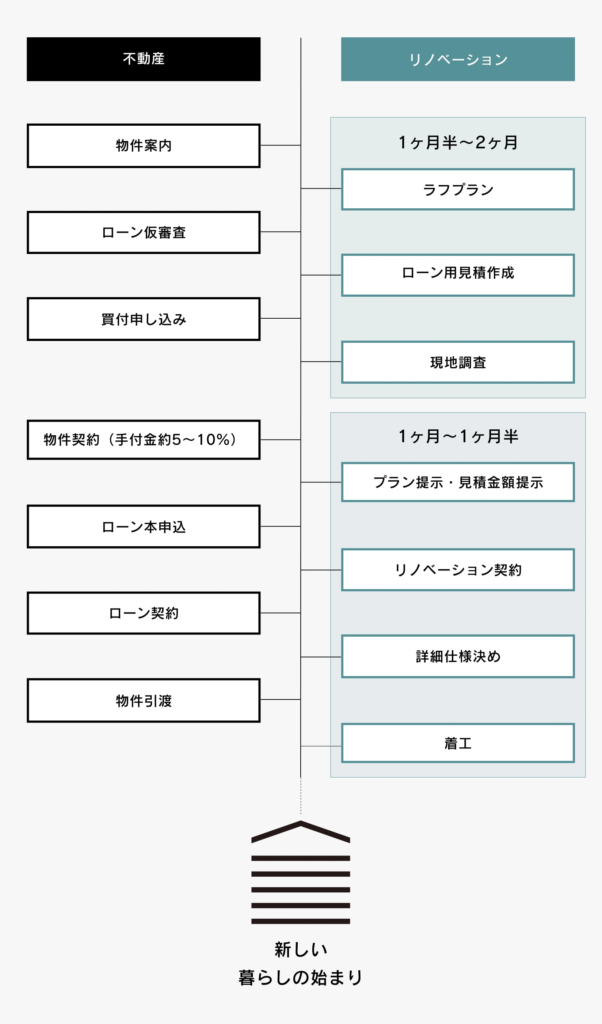Click プラン提示・見積金額提示 box

point(458,482)
